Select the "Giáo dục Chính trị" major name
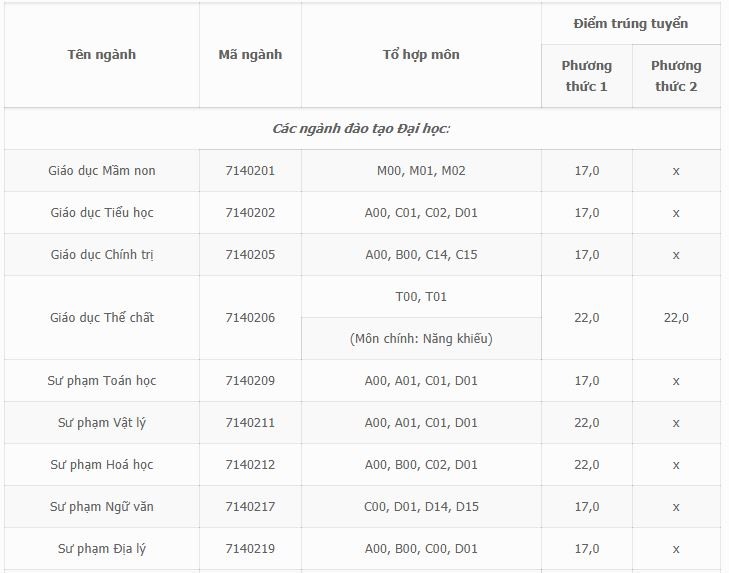 click(102, 255)
